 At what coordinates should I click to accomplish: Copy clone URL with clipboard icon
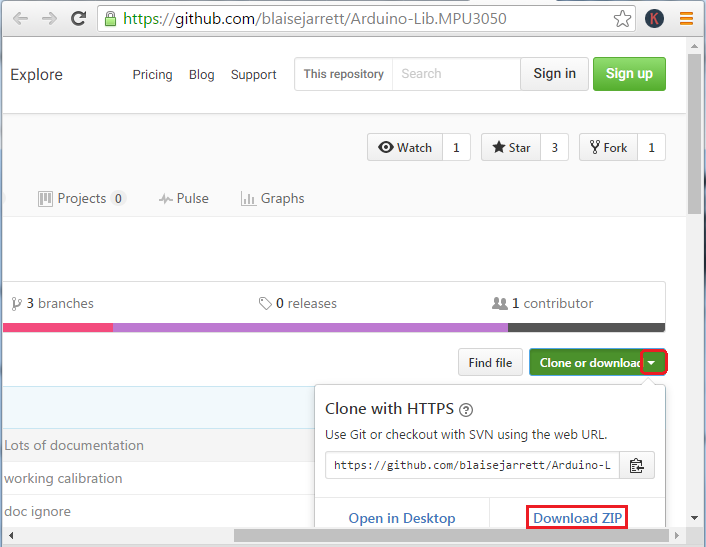pyautogui.click(x=637, y=465)
